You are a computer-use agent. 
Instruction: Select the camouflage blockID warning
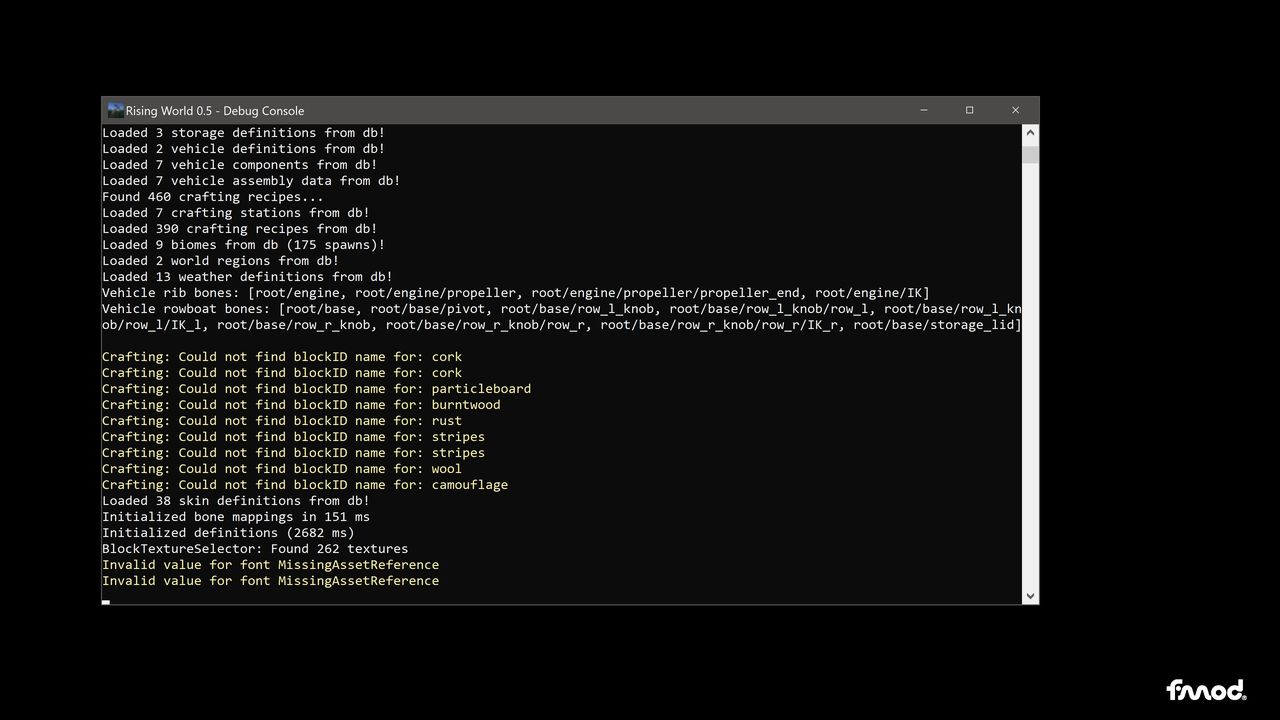click(304, 485)
